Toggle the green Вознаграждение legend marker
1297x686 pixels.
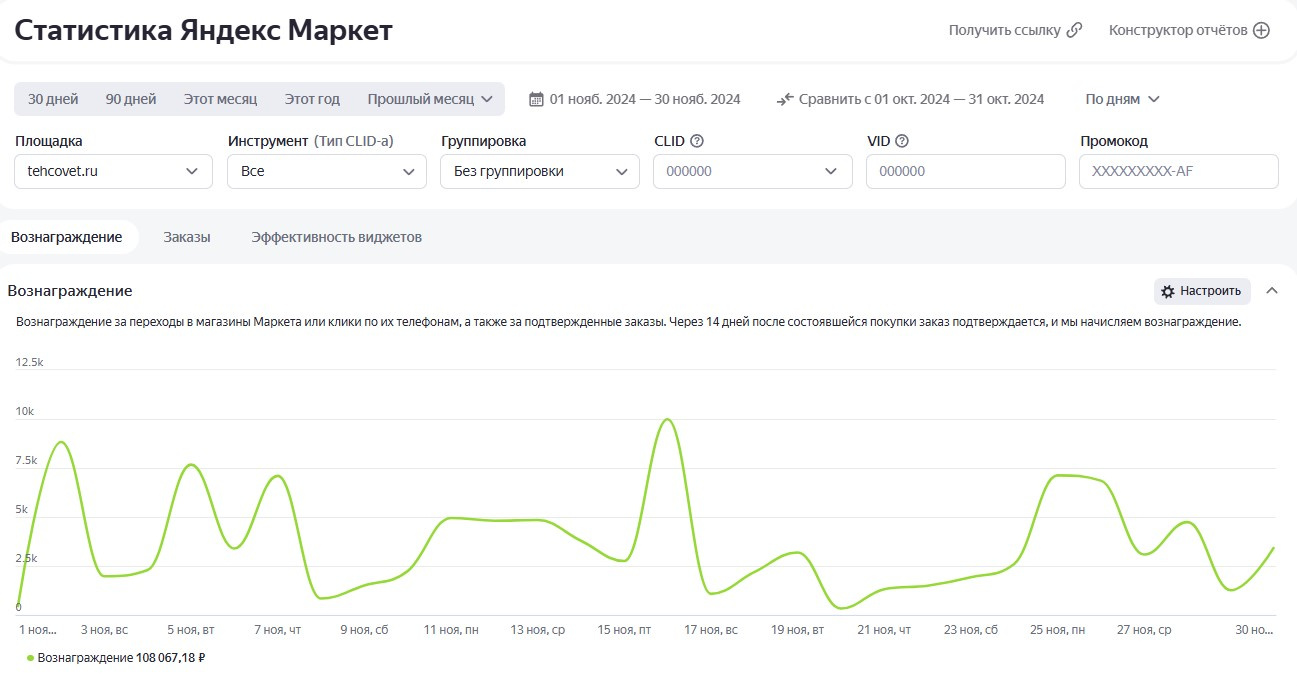[x=30, y=658]
